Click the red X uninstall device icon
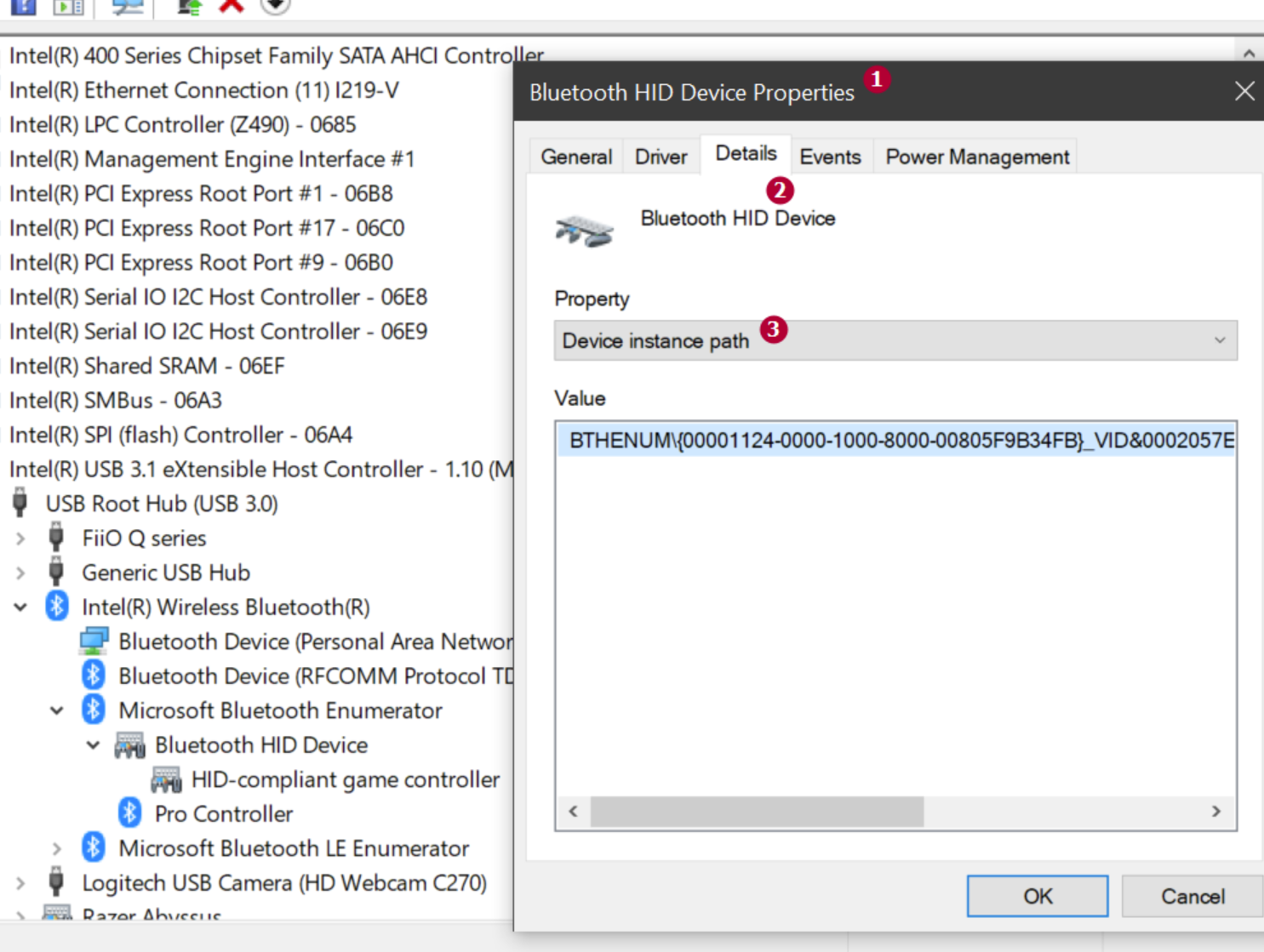This screenshot has width=1264, height=952. coord(231,5)
